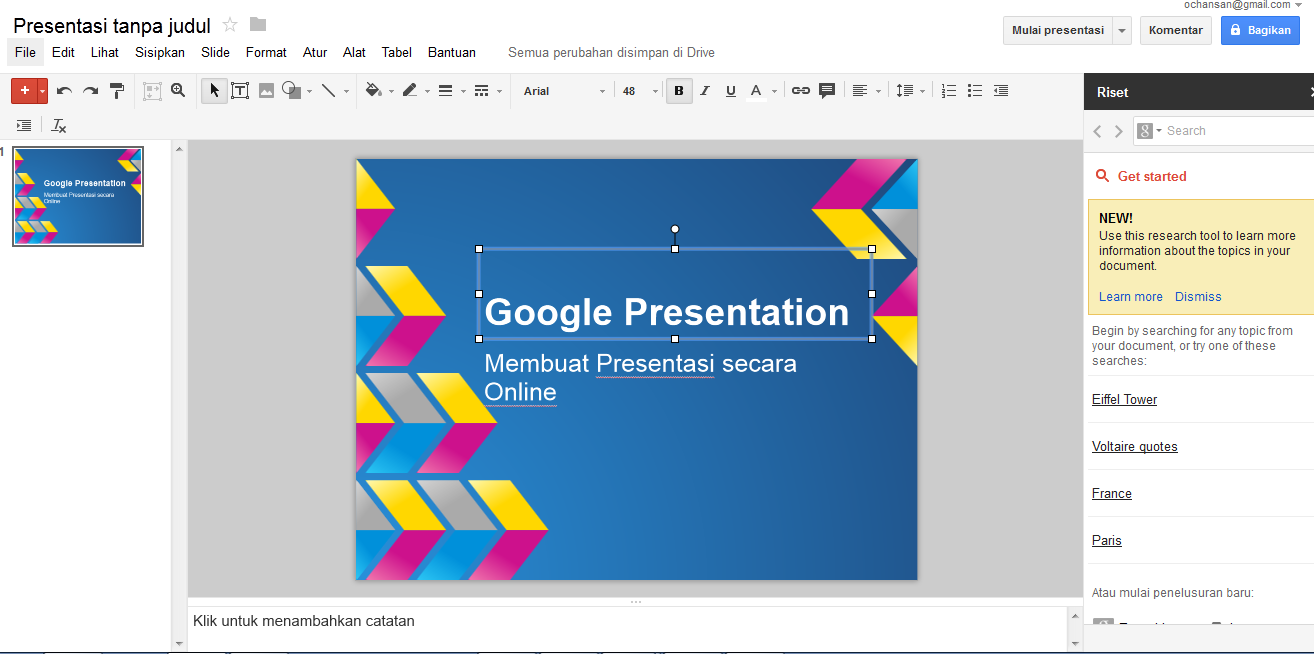Click the undo arrow icon

(x=64, y=91)
